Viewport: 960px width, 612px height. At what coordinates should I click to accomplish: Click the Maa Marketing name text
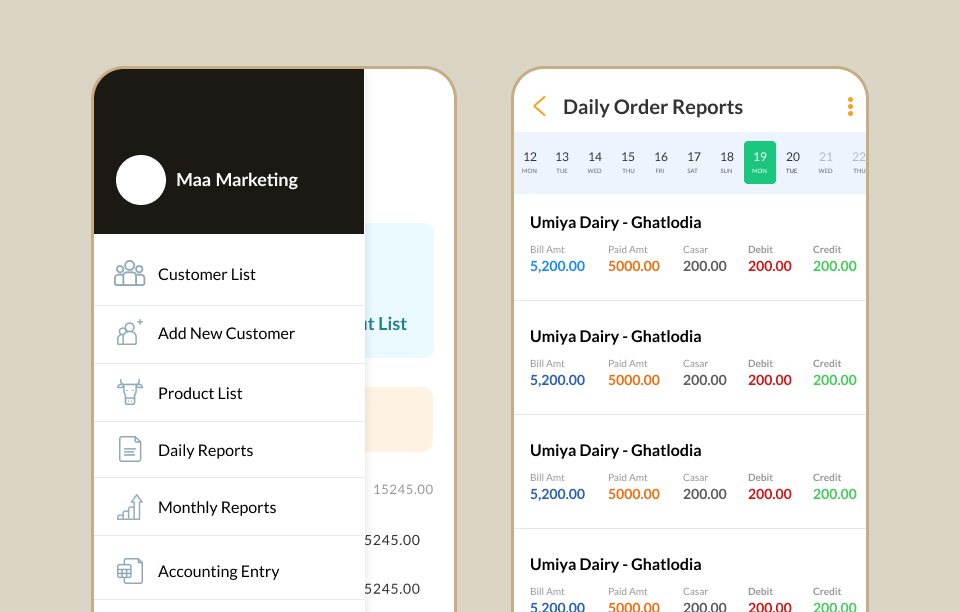coord(237,180)
